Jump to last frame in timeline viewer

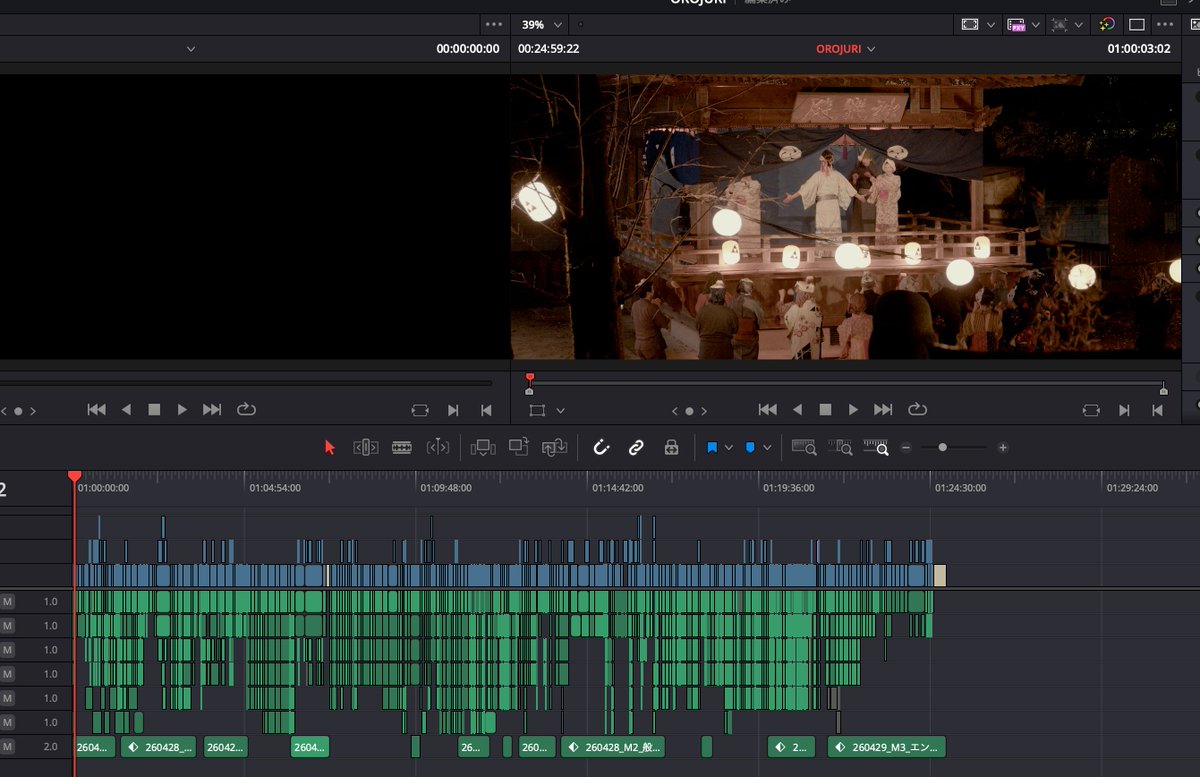pyautogui.click(x=883, y=410)
